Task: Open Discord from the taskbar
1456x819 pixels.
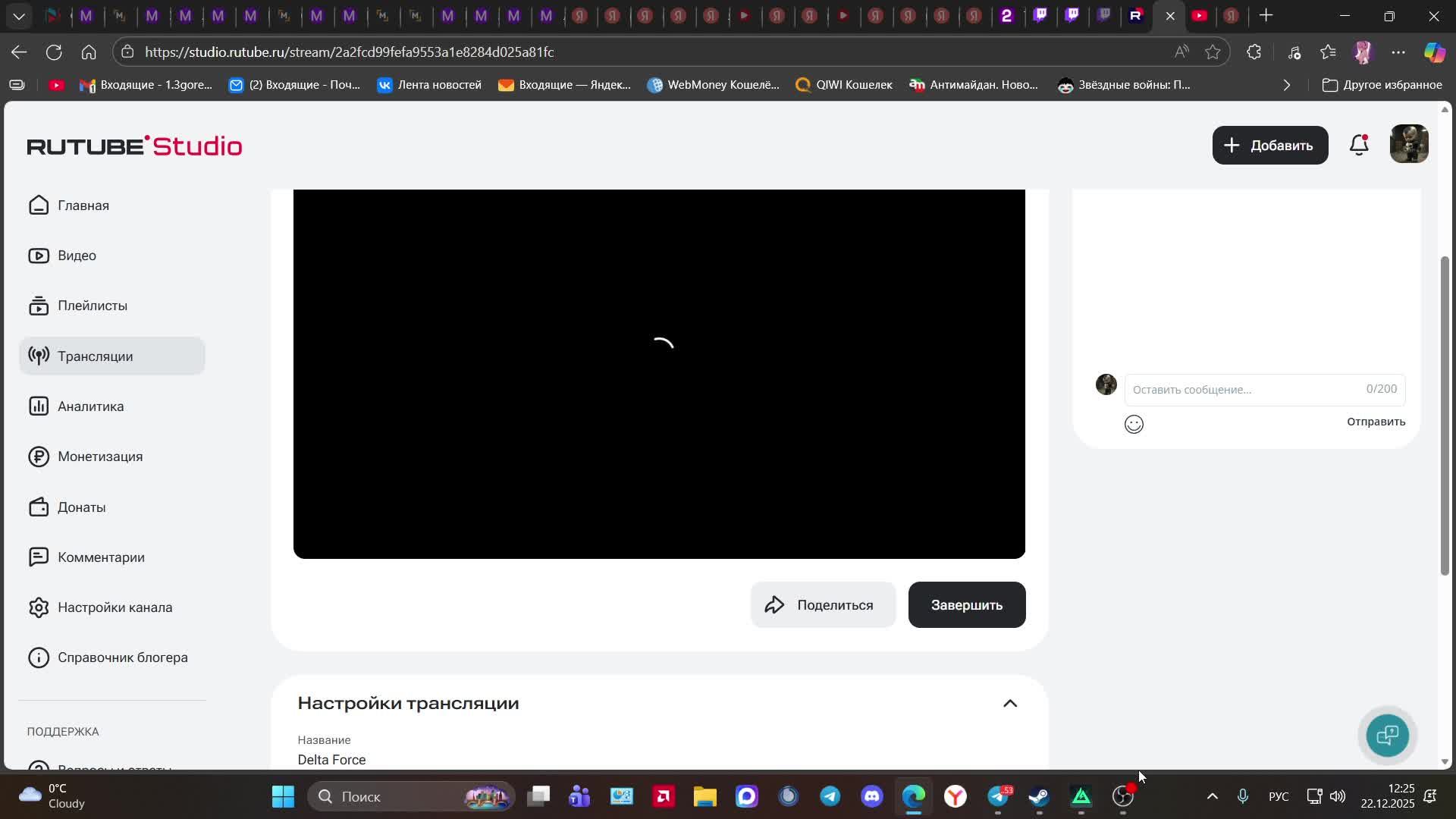Action: (872, 796)
